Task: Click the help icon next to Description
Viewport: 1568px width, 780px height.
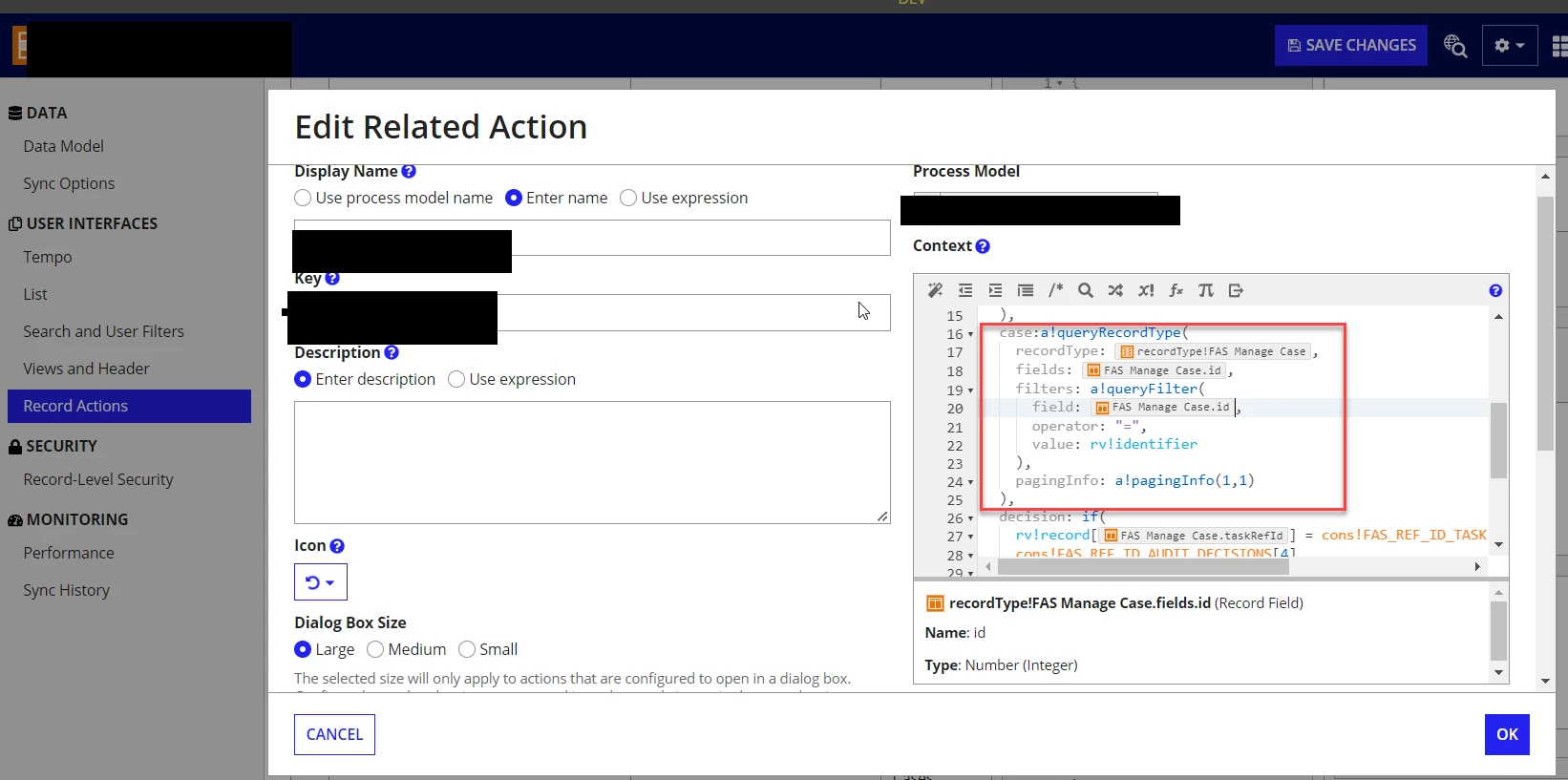Action: (392, 353)
